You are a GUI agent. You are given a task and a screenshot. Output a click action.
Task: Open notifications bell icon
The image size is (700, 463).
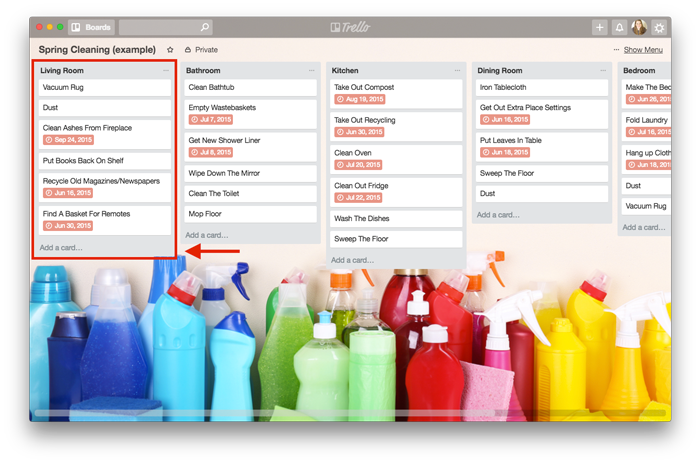[619, 27]
